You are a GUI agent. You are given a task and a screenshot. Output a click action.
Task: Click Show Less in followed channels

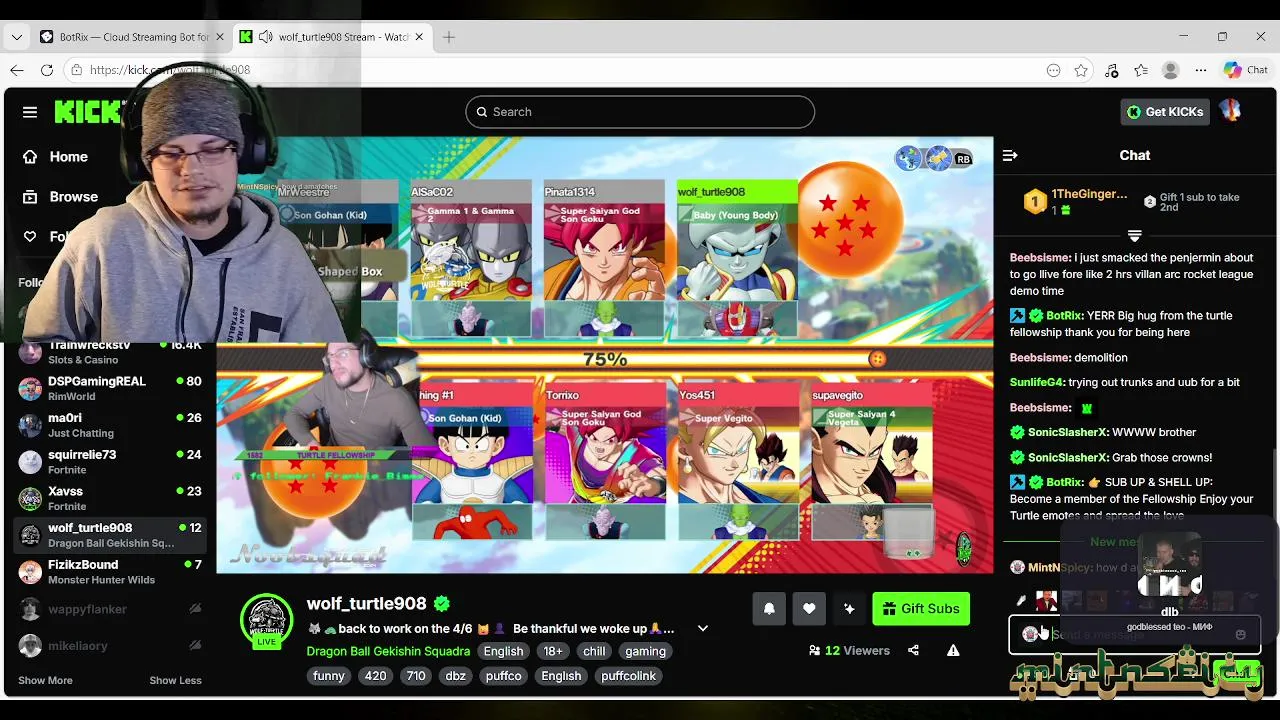[x=175, y=680]
